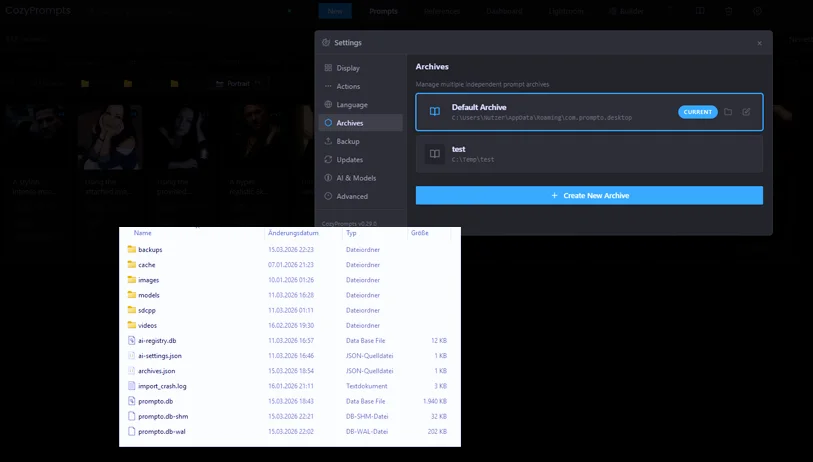Sort files by Änderungsdatum column header
The image size is (813, 462).
tap(293, 233)
